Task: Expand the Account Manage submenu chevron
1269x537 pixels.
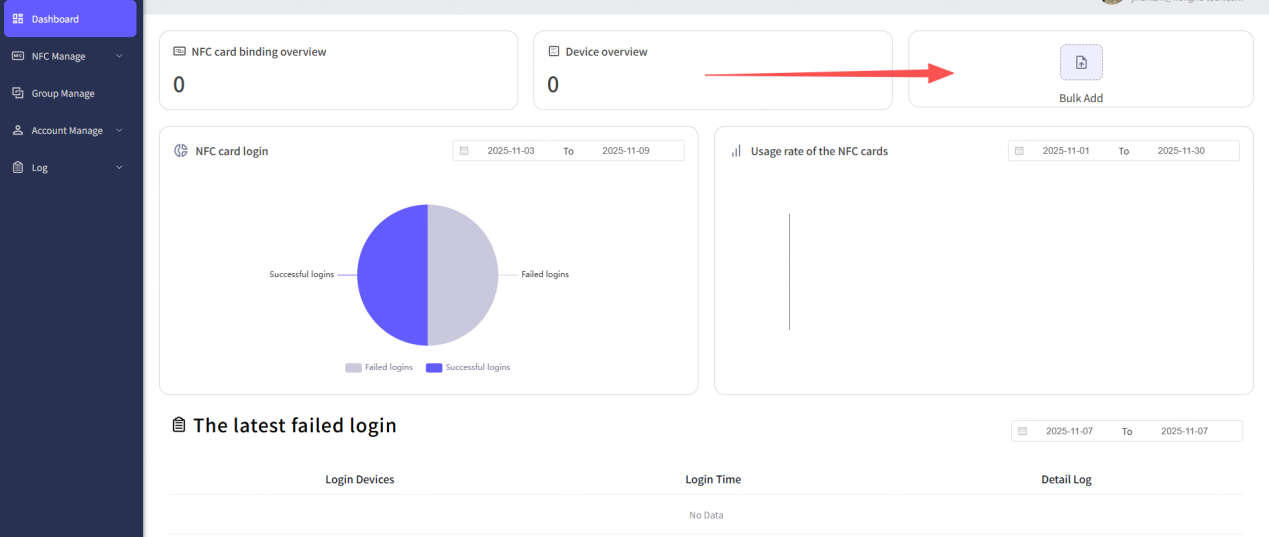Action: tap(119, 131)
